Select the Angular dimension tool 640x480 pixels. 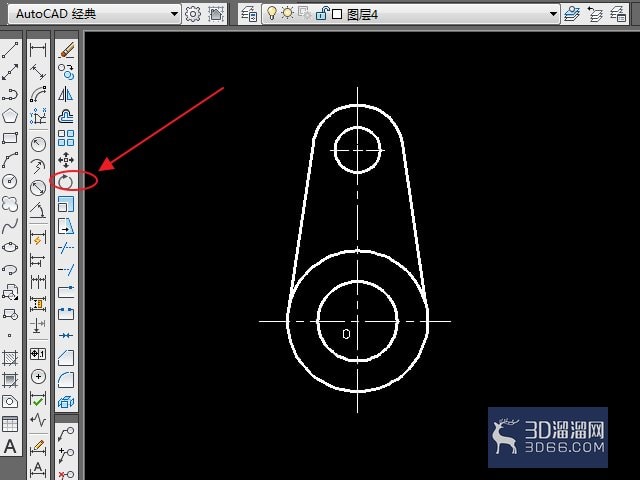pyautogui.click(x=38, y=210)
